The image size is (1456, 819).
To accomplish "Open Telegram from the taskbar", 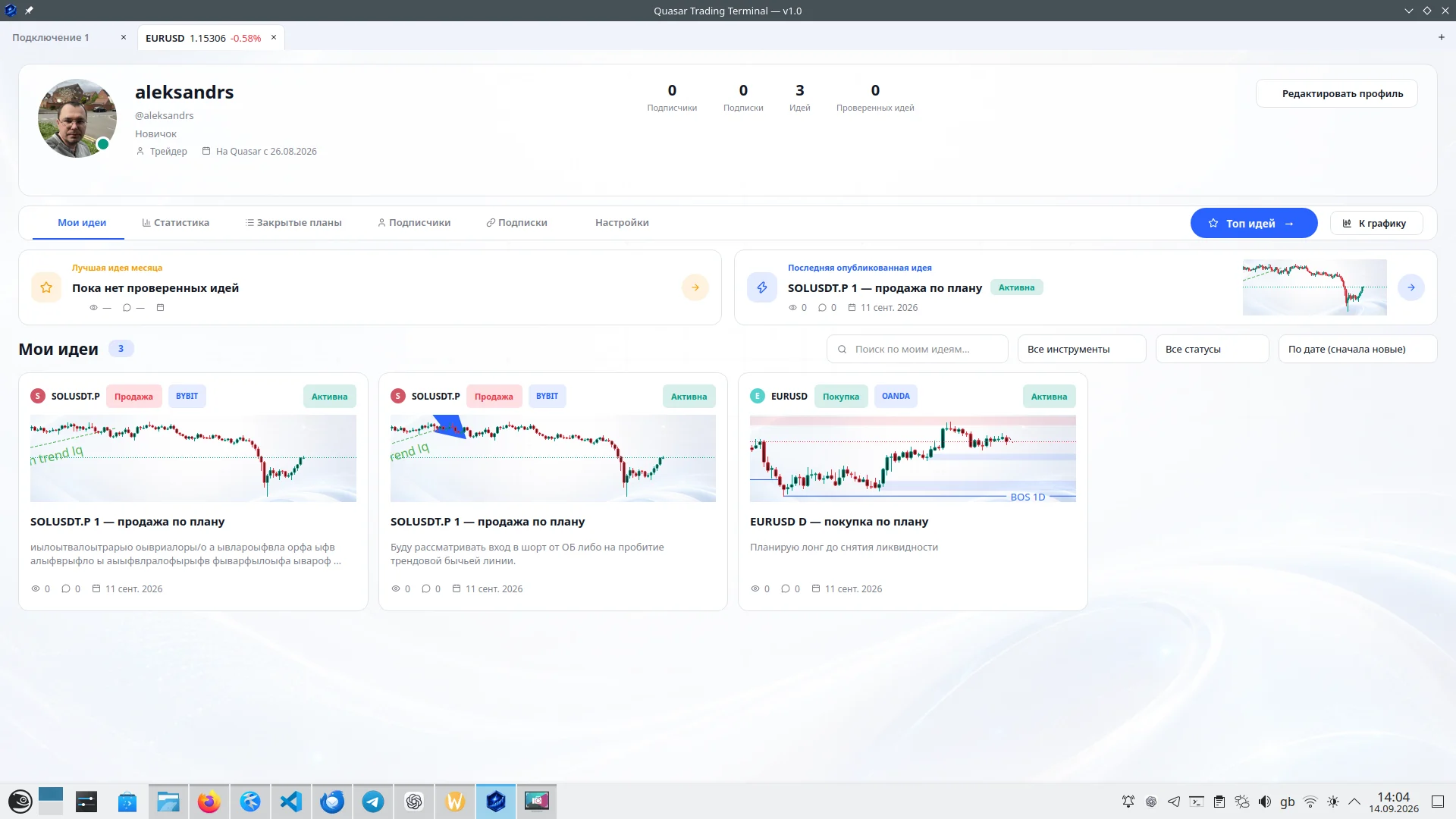I will pyautogui.click(x=372, y=802).
